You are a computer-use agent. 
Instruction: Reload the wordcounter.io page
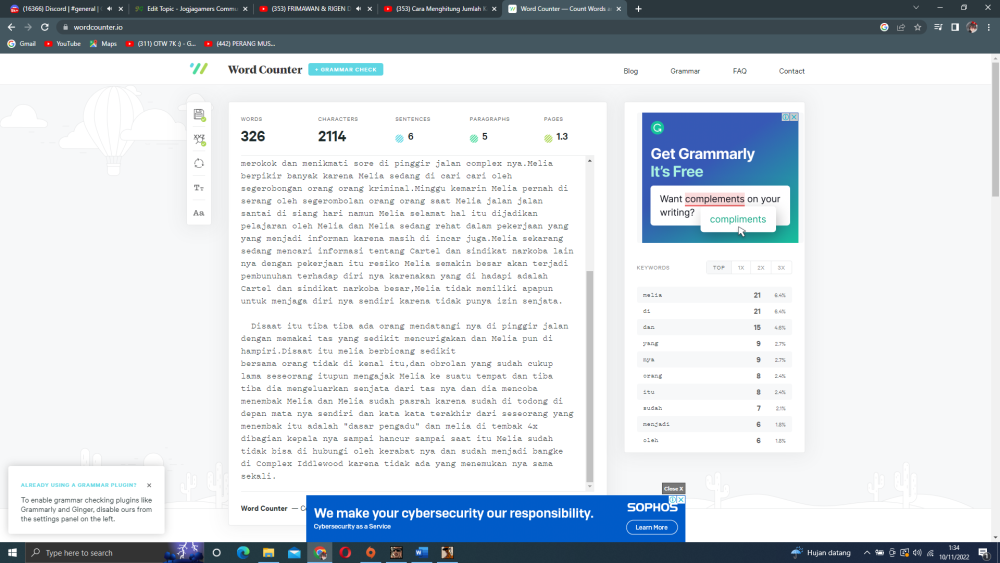(45, 27)
